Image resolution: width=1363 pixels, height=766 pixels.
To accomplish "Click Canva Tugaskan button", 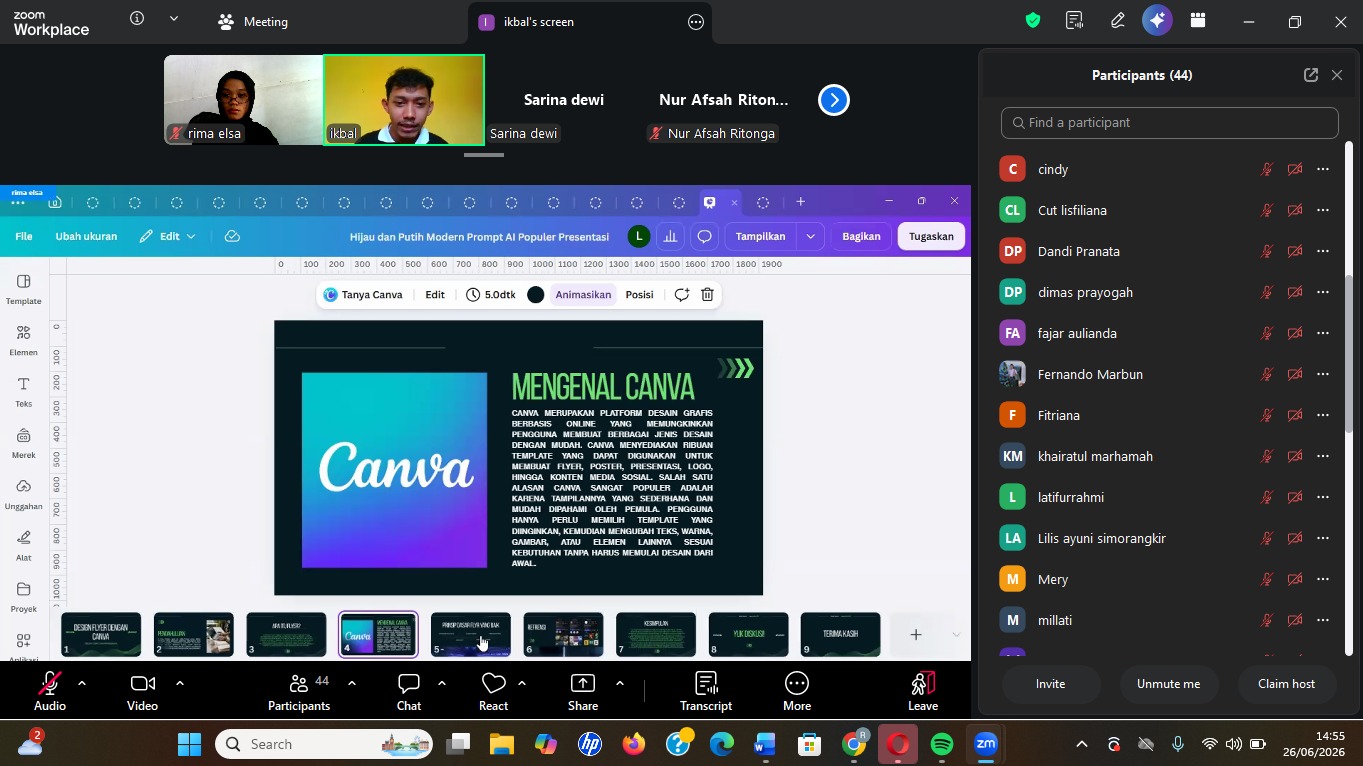I will click(x=931, y=237).
